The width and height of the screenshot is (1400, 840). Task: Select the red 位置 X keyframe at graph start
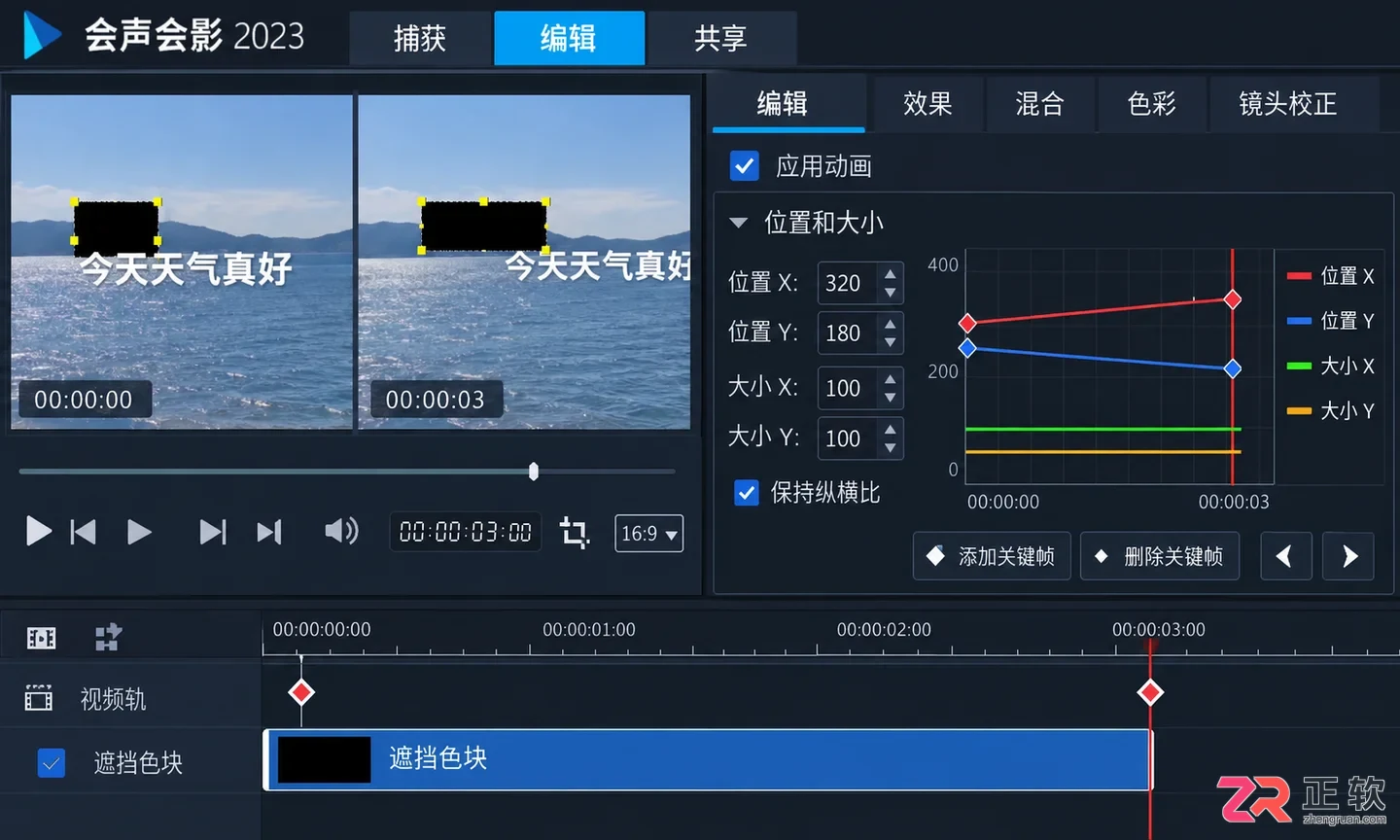(967, 323)
